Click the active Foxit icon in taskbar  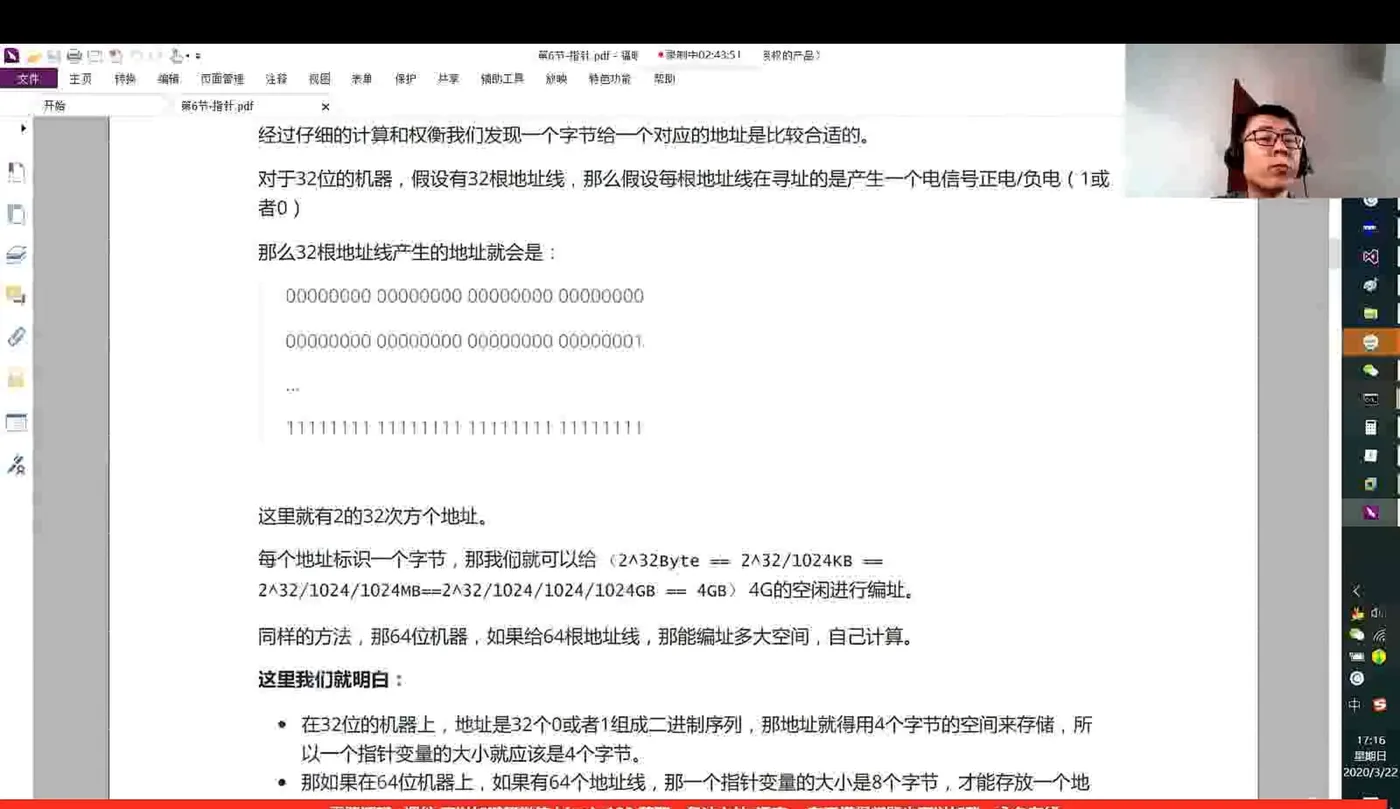click(1370, 513)
